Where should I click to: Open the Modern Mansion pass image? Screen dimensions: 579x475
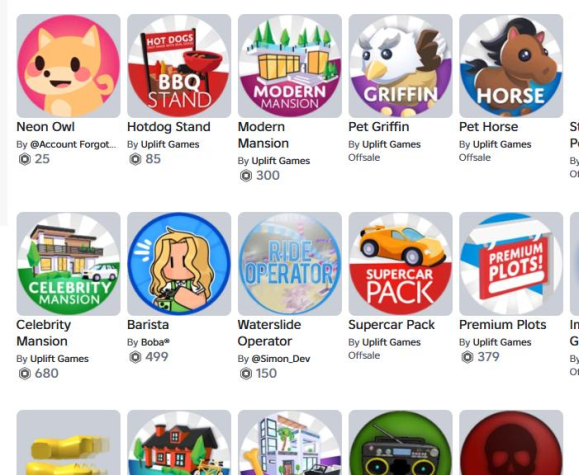coord(290,66)
